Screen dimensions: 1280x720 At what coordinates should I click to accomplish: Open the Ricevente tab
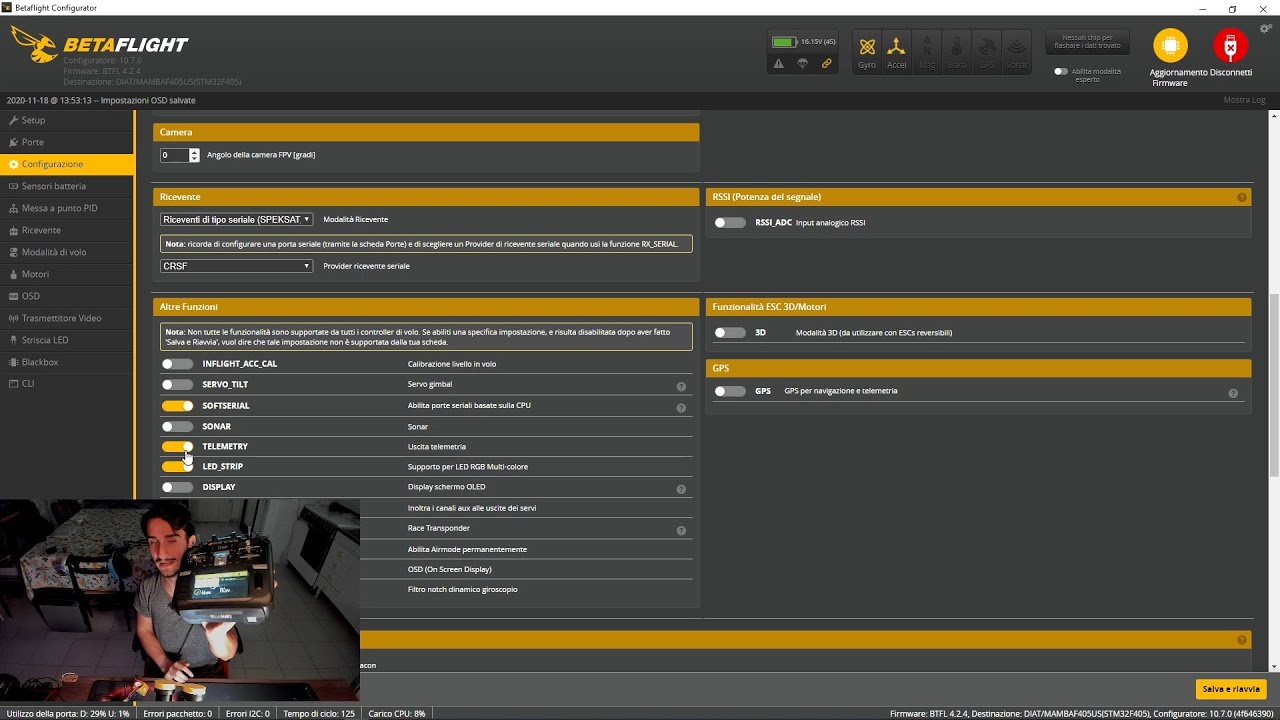click(x=67, y=230)
